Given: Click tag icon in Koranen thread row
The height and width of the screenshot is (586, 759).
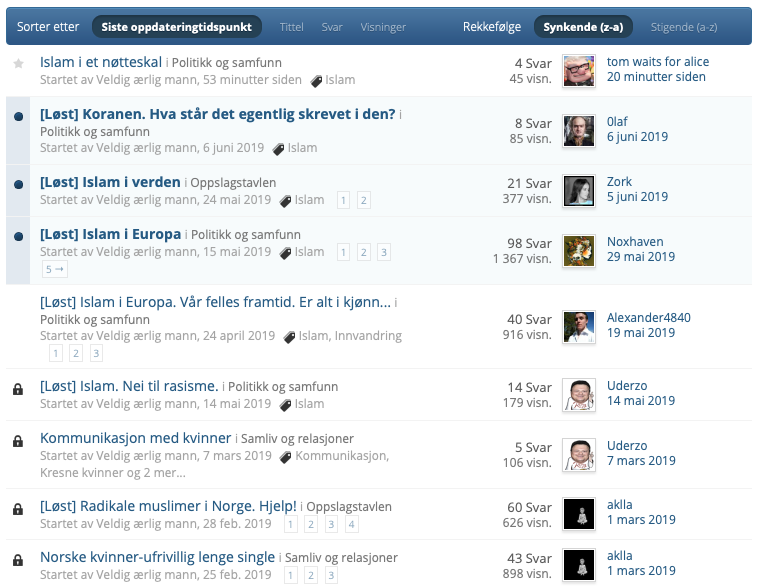Looking at the screenshot, I should [x=278, y=149].
